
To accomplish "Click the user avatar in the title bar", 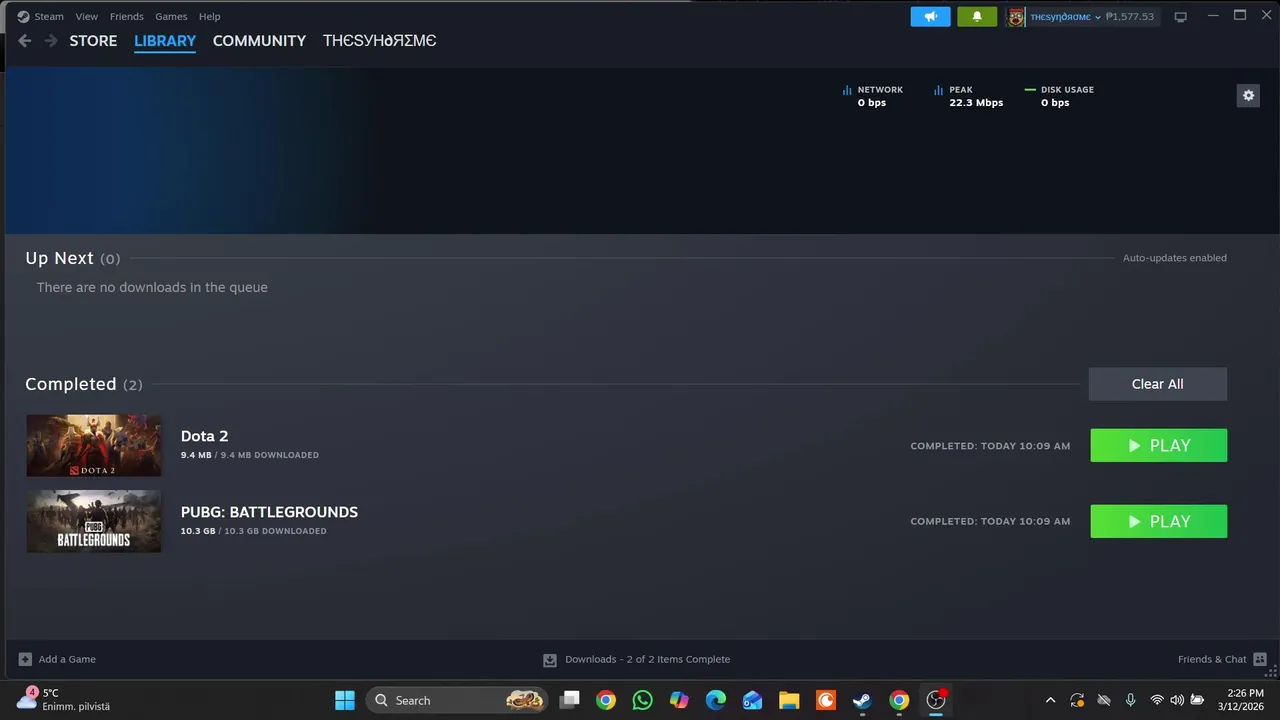I will (x=1016, y=16).
